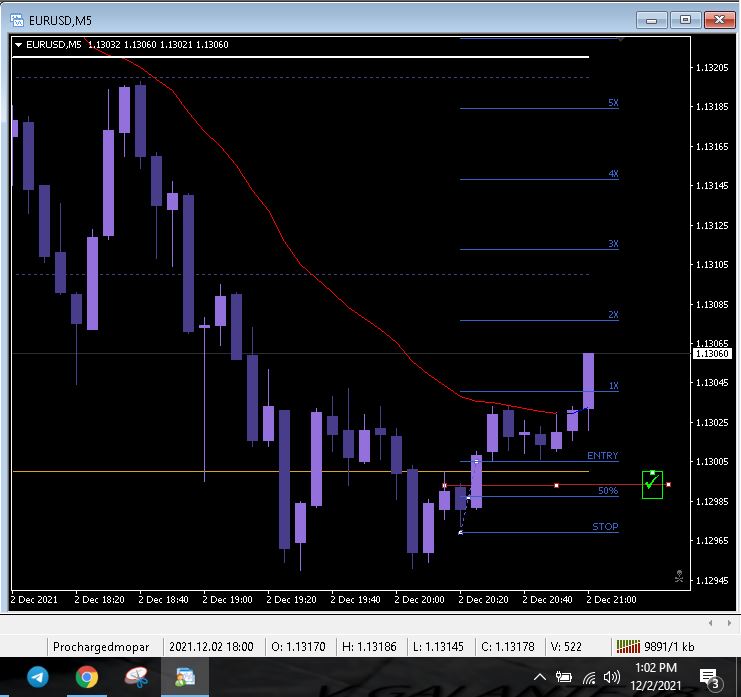Screen dimensions: 741x697
Task: Click the O: 1.13170 status value
Action: (298, 646)
